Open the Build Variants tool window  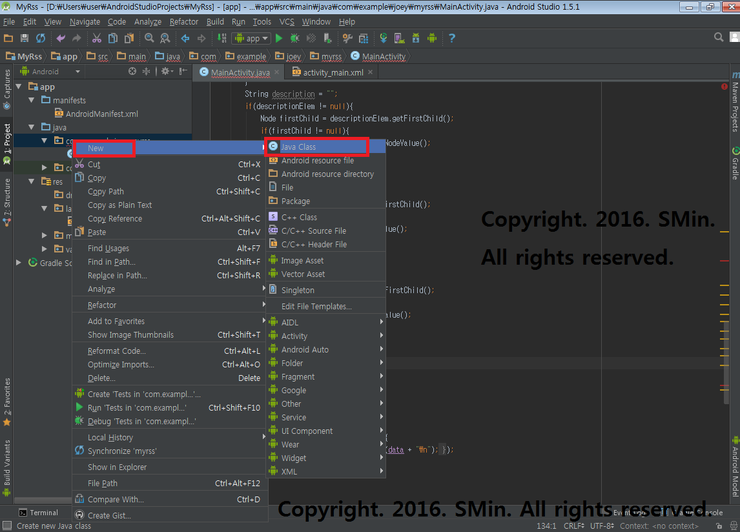click(7, 467)
